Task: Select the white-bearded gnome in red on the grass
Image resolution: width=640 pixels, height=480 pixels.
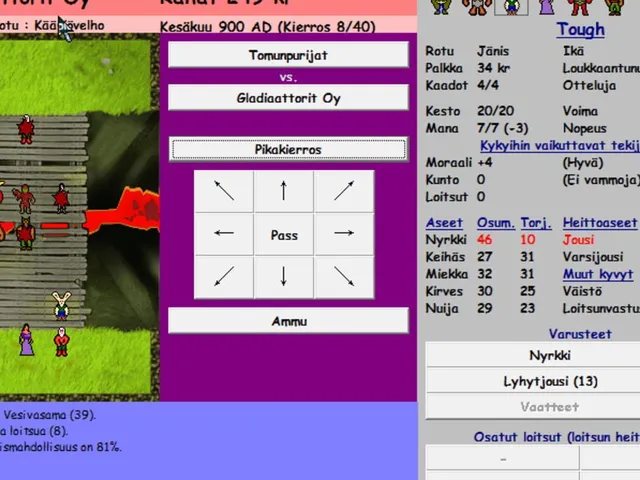Action: [x=61, y=341]
